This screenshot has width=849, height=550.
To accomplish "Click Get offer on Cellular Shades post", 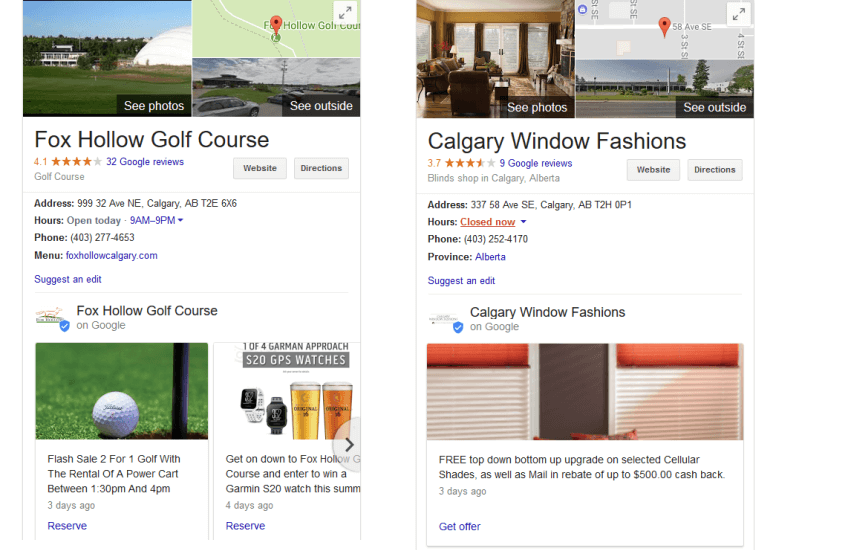I will point(460,527).
